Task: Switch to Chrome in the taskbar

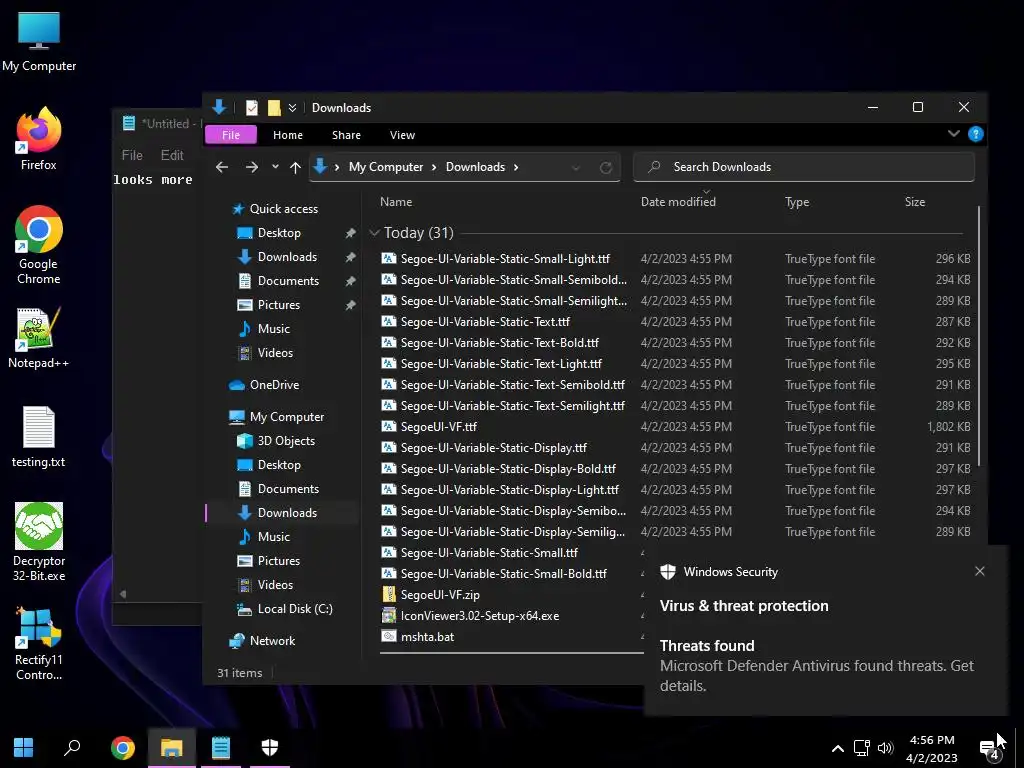Action: (x=123, y=747)
